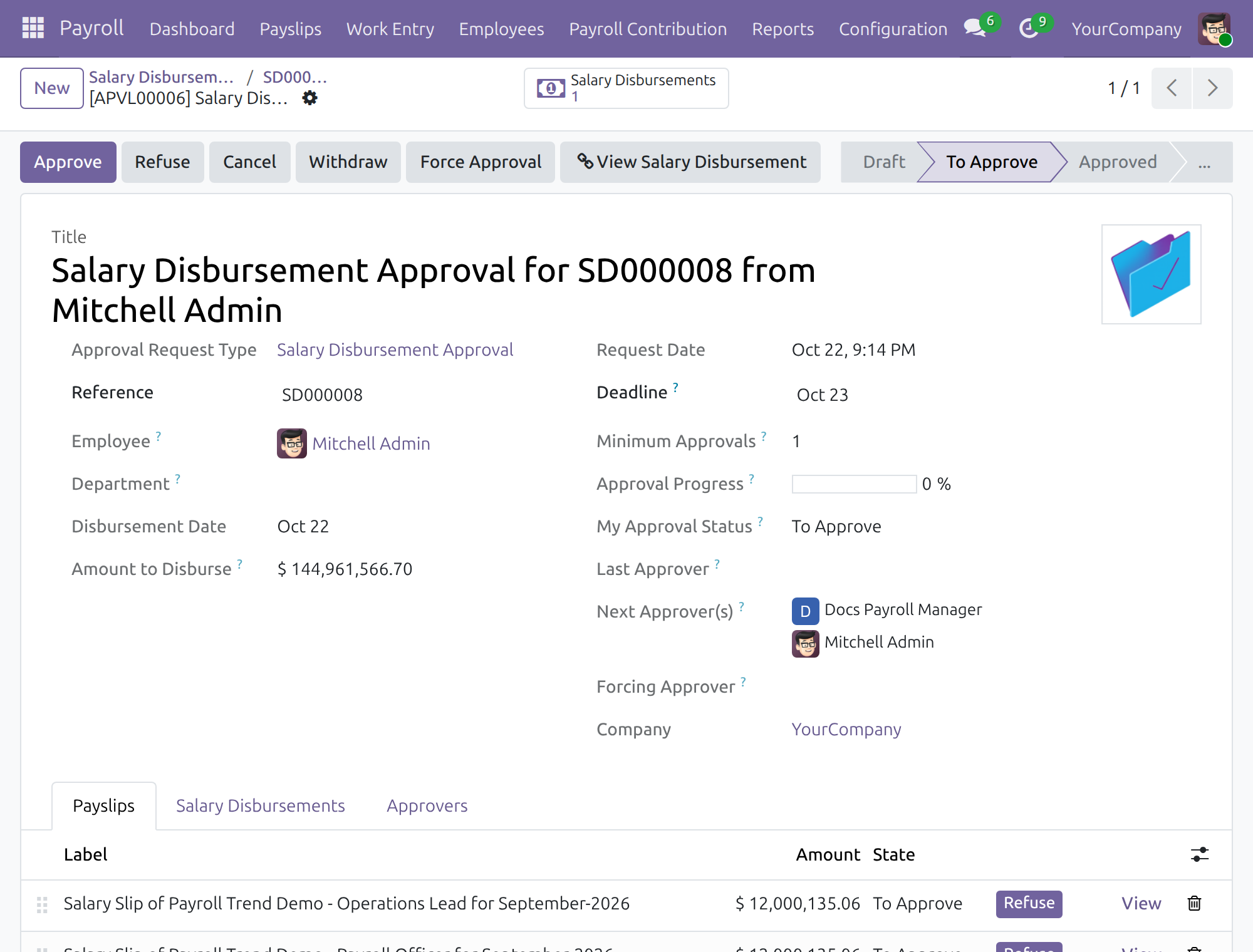Open the Payroll Contribution menu
Screen dimensions: 1253x952
648,29
